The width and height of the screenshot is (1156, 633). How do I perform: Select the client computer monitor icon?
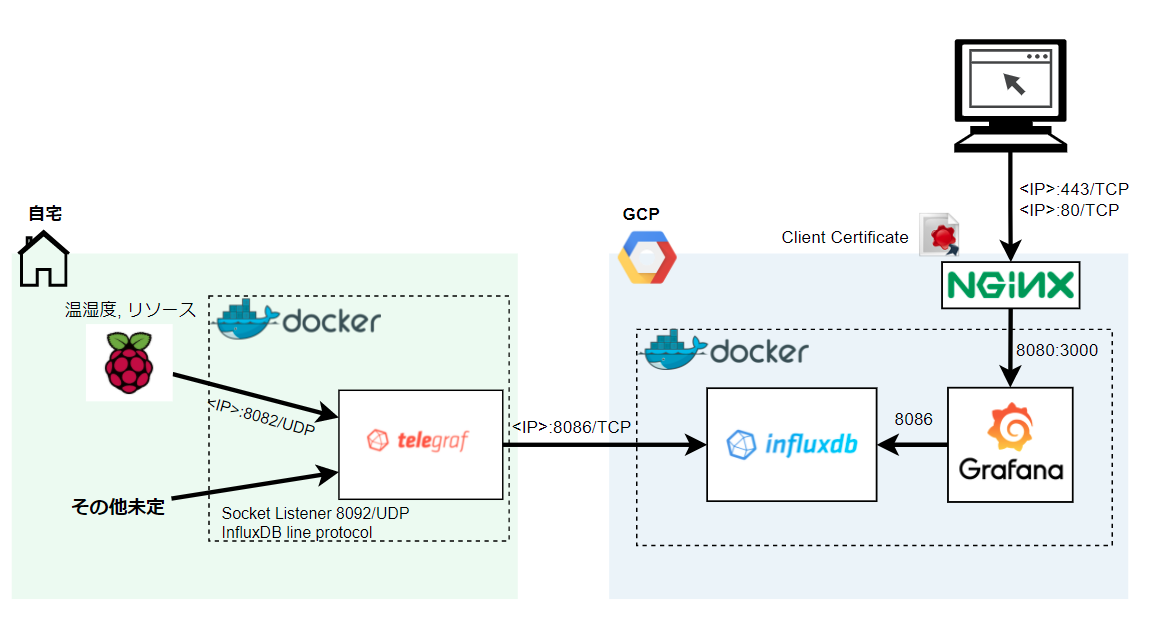[1010, 96]
